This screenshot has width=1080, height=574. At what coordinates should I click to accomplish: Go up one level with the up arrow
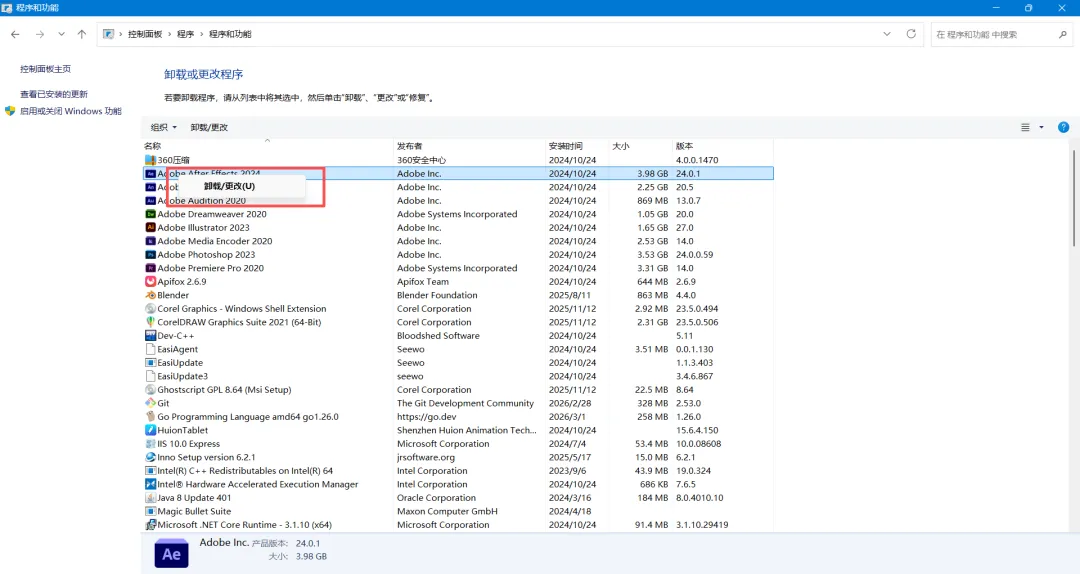(82, 34)
